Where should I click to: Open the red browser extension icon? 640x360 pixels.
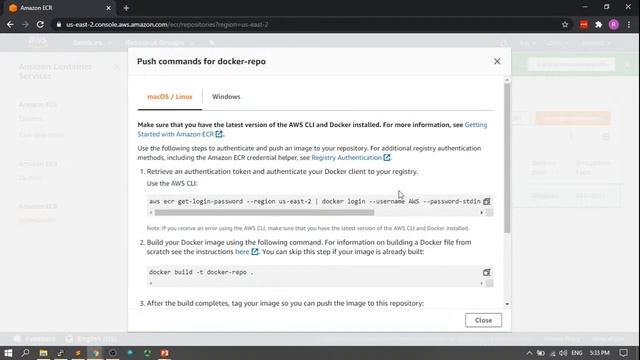coord(584,24)
